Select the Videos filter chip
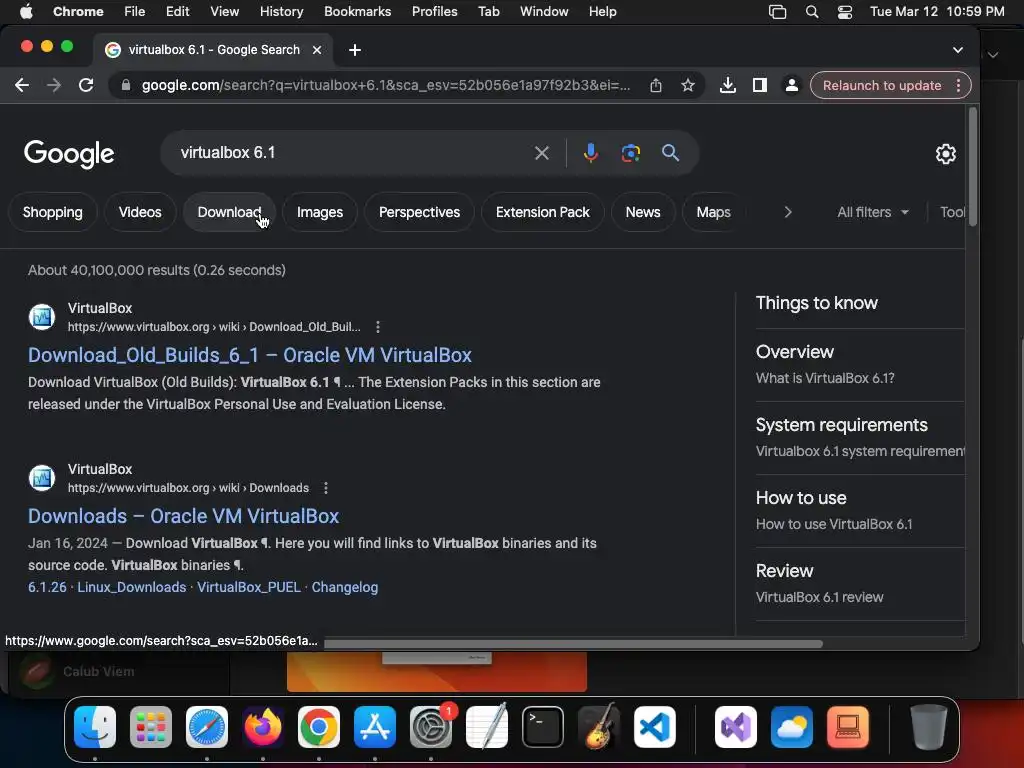 pos(140,212)
